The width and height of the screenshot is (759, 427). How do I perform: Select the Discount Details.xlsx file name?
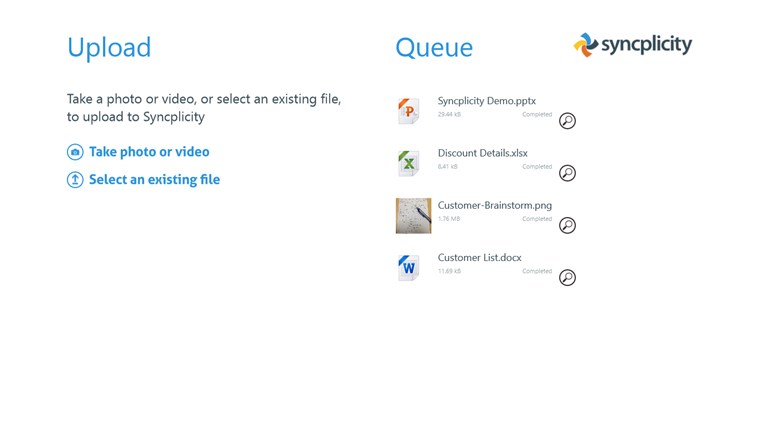click(483, 153)
